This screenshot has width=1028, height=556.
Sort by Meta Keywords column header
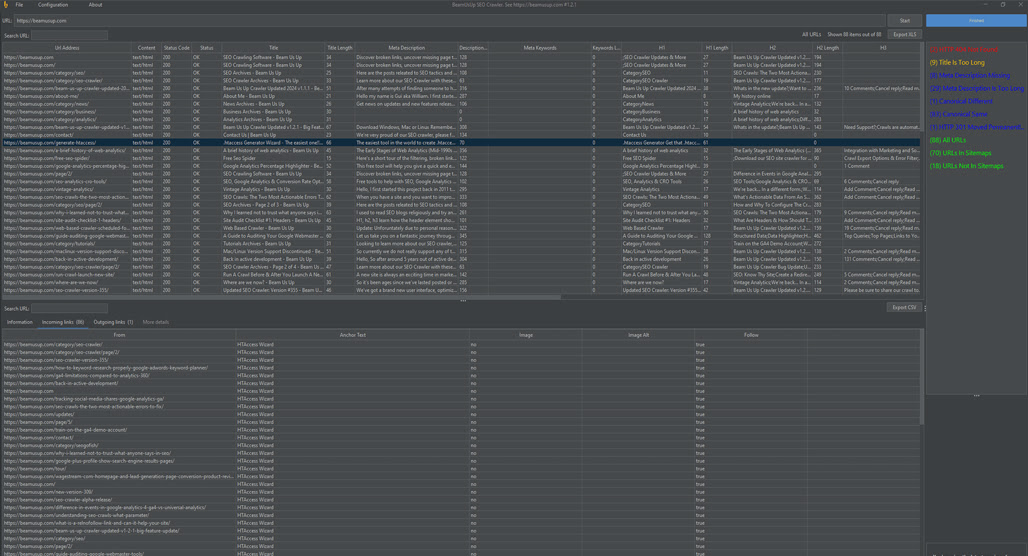(x=540, y=48)
